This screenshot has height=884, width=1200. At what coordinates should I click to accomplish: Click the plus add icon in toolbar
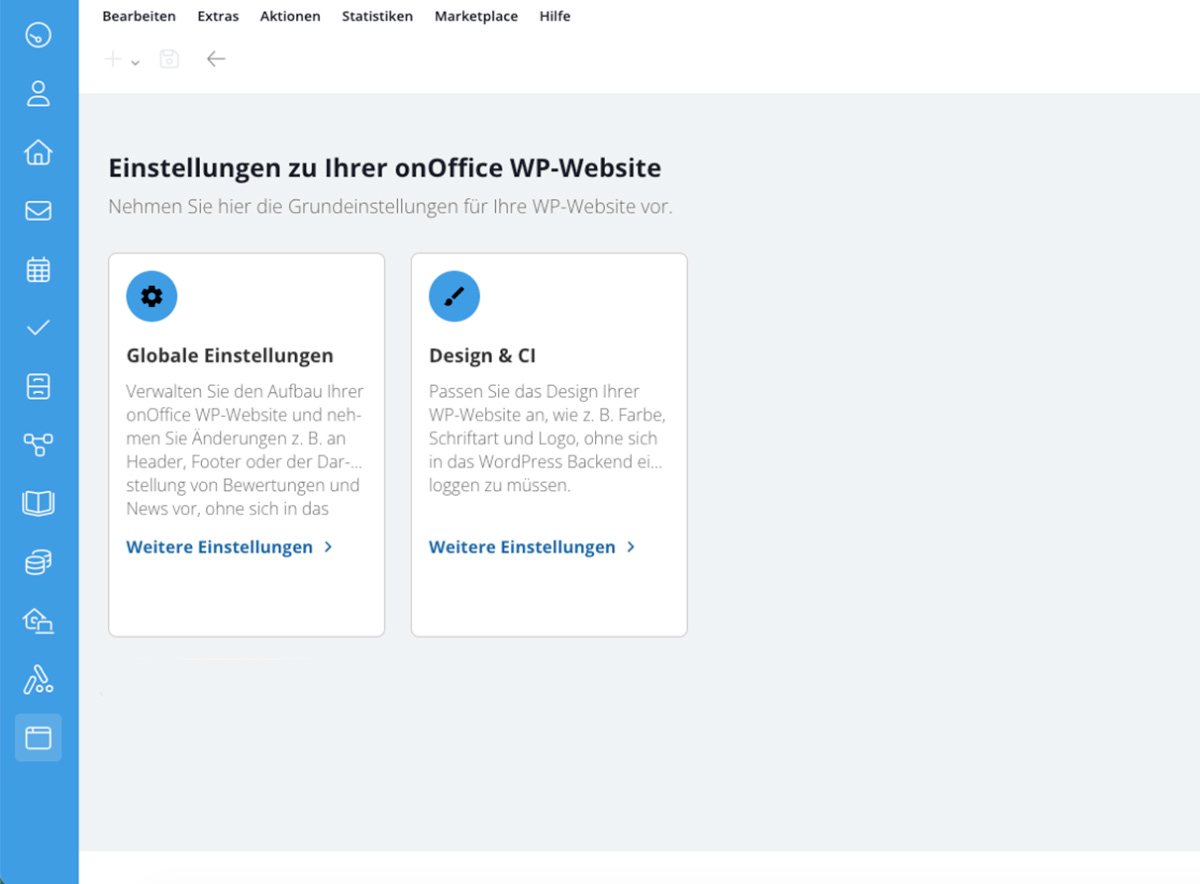113,59
